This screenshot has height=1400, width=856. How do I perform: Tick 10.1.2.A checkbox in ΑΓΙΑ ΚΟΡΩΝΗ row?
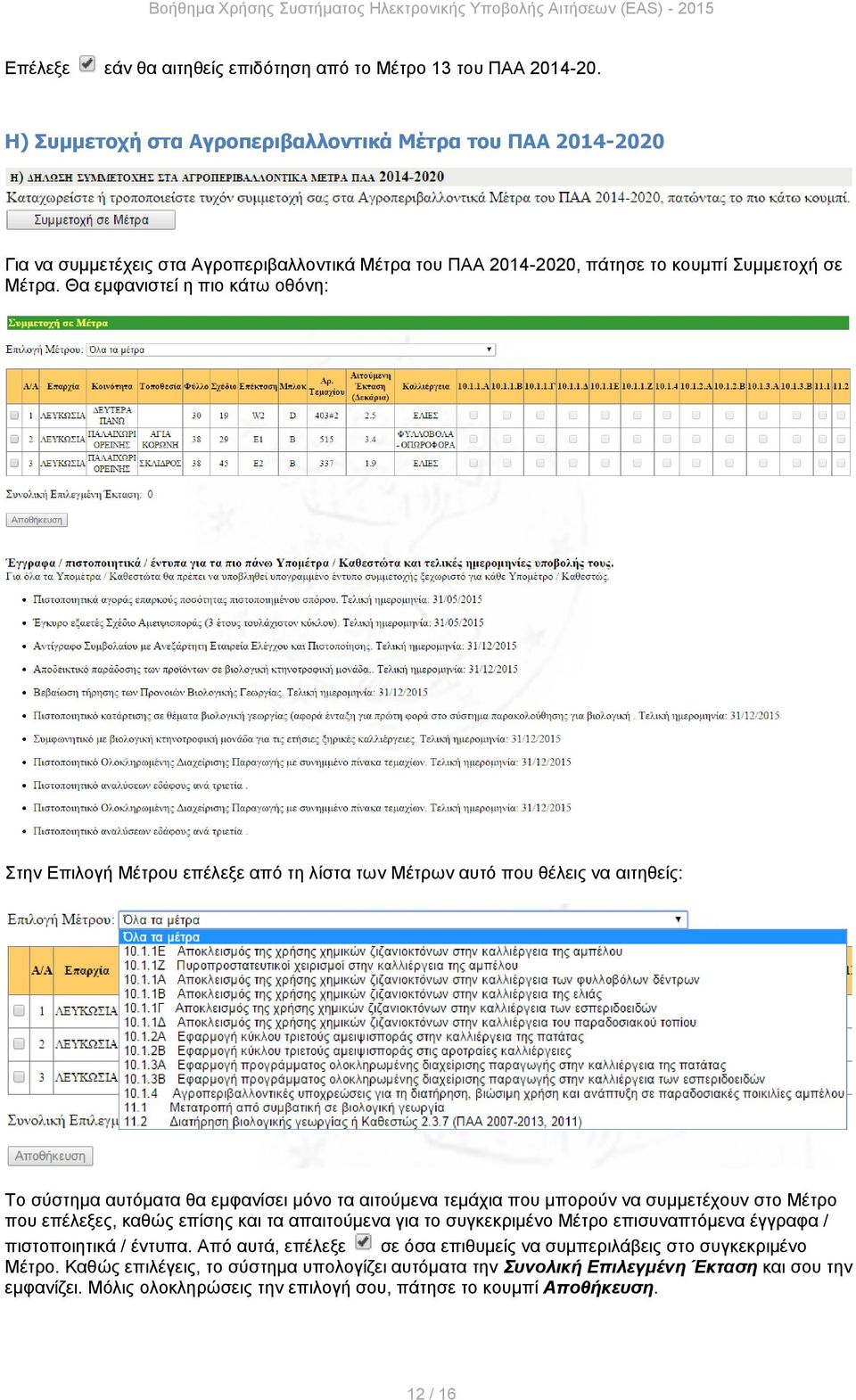(695, 439)
